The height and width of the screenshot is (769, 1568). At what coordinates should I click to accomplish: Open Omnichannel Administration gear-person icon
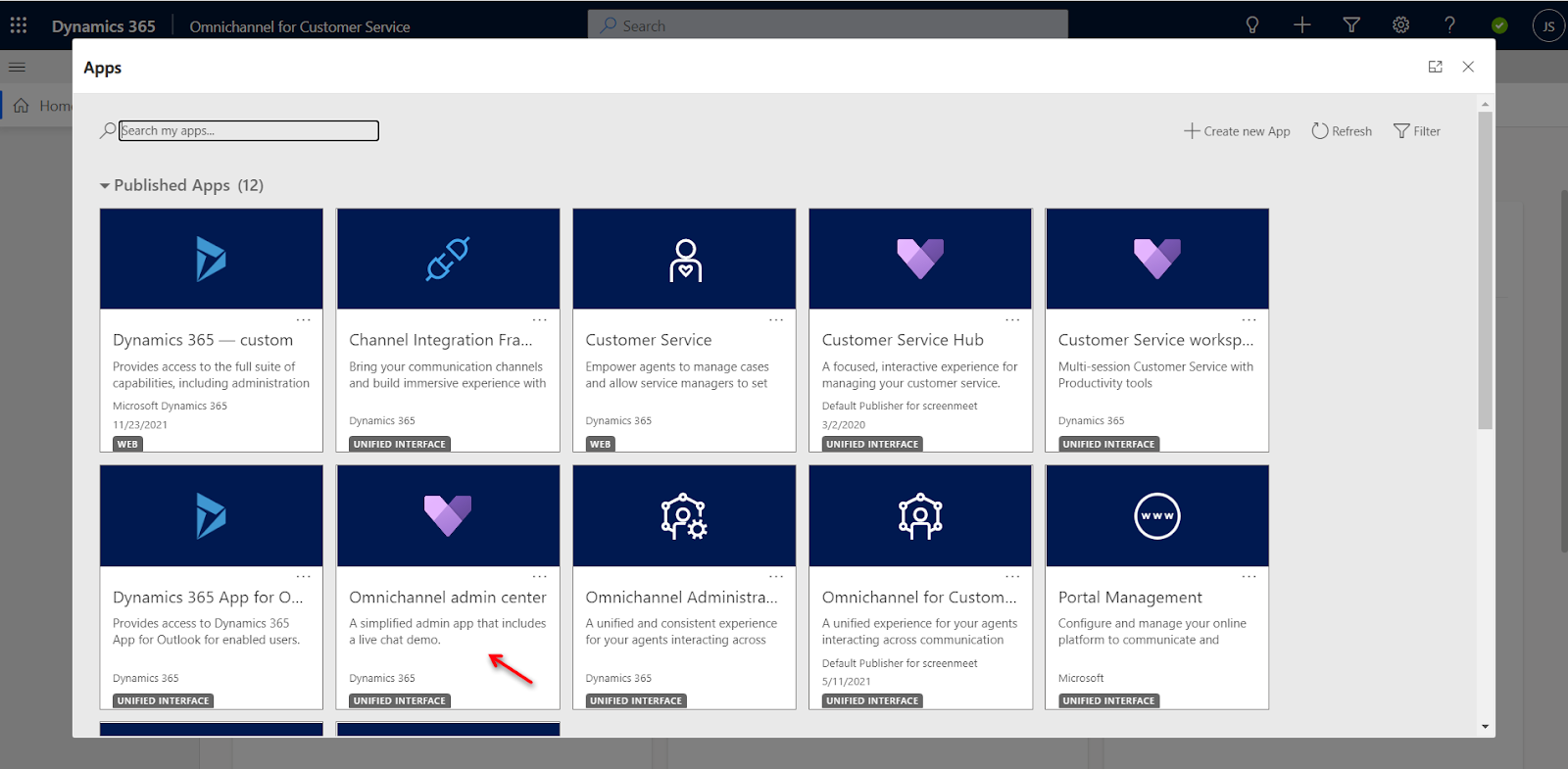(684, 516)
